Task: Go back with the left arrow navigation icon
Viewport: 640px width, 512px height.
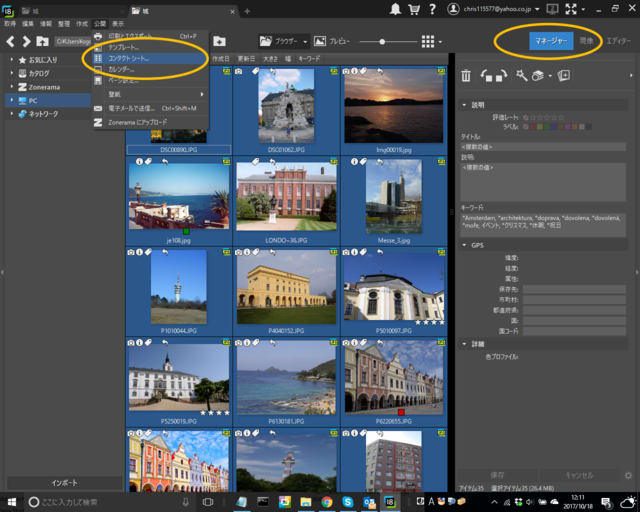Action: point(10,41)
